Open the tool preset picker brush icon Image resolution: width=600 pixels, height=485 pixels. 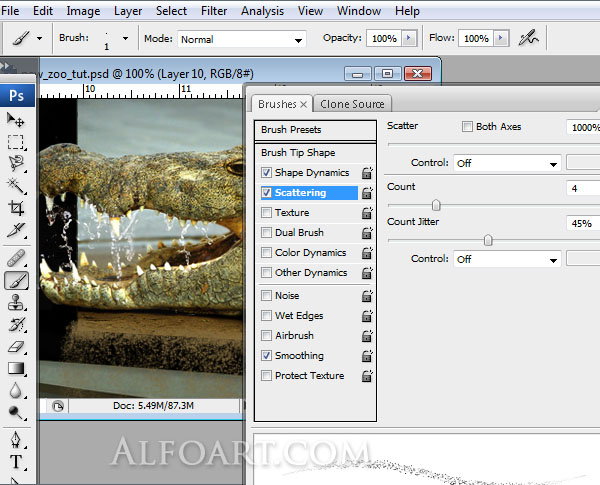pos(21,38)
